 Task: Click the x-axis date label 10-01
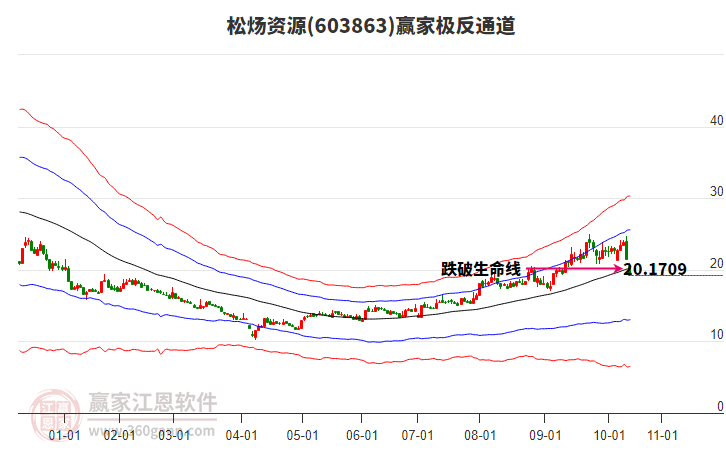tap(609, 435)
